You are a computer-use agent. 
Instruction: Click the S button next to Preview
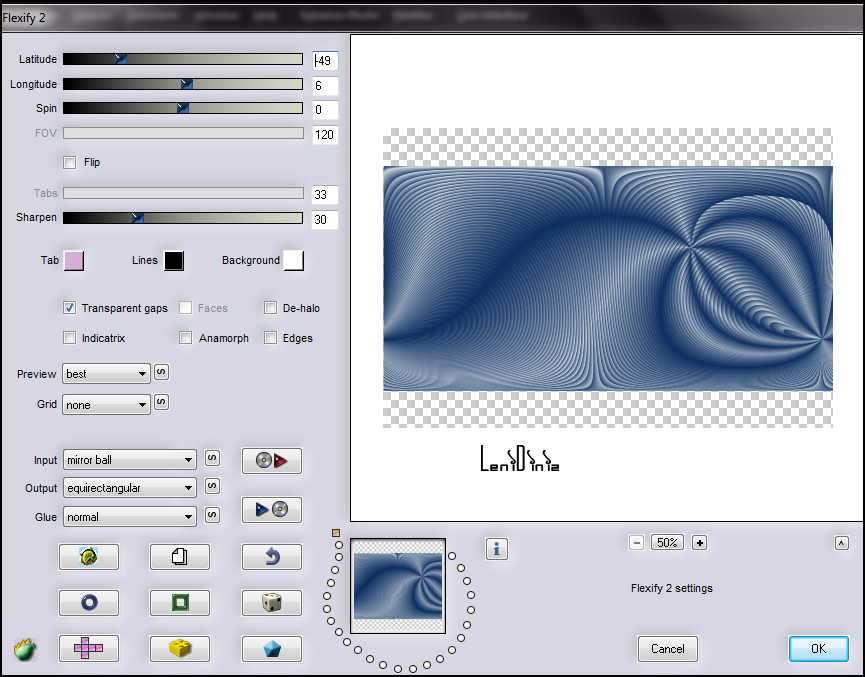click(x=161, y=372)
